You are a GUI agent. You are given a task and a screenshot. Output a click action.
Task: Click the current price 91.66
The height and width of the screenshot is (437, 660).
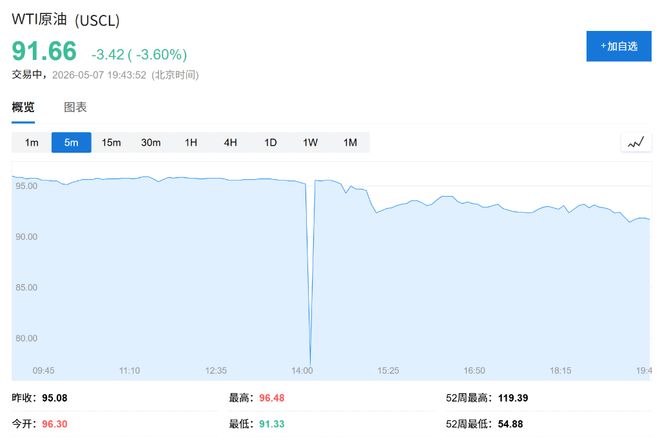click(x=44, y=51)
